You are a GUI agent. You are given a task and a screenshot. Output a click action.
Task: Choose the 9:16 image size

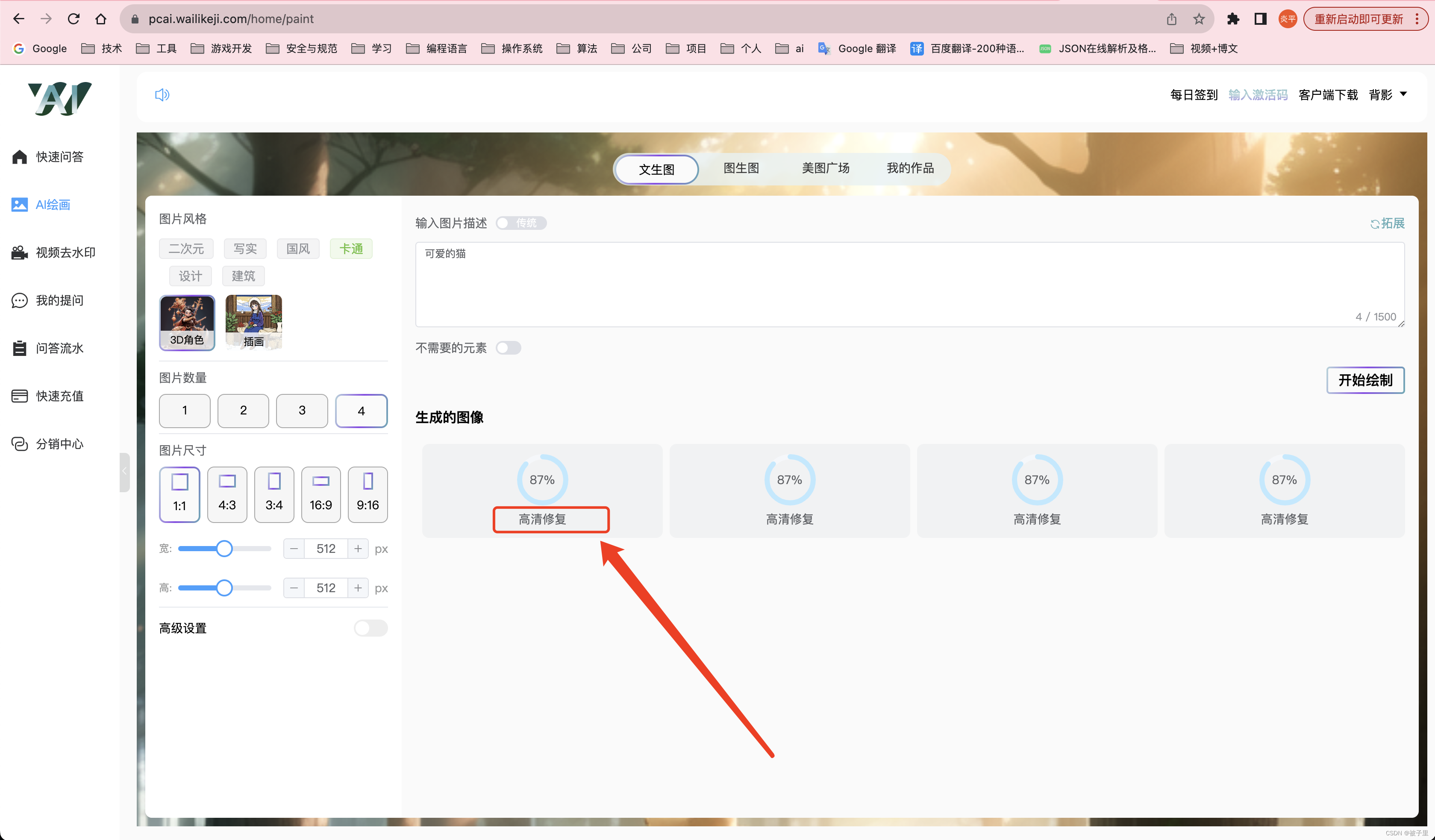(x=367, y=494)
